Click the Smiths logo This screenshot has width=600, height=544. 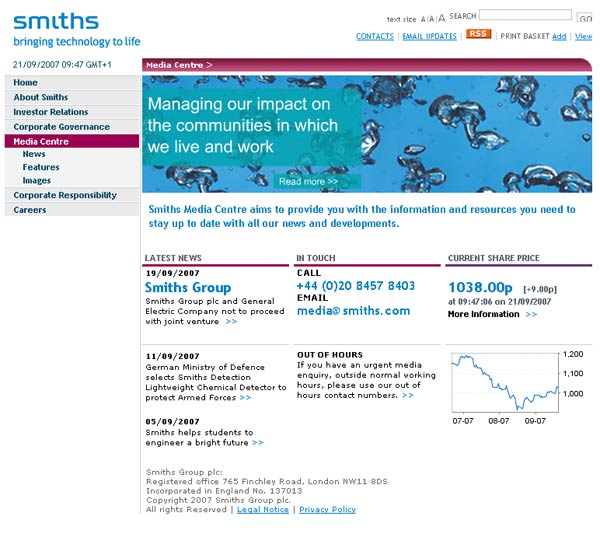coord(56,21)
